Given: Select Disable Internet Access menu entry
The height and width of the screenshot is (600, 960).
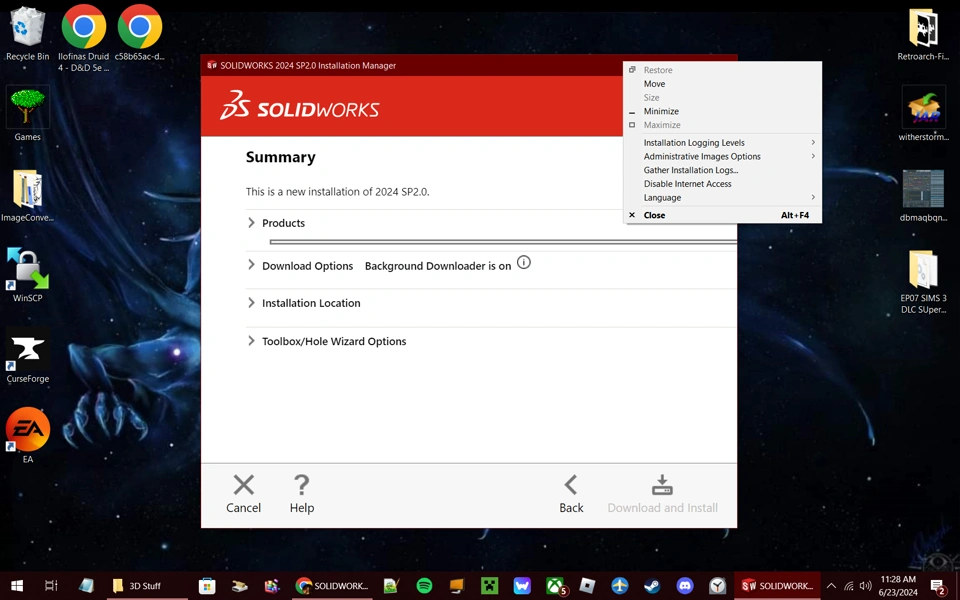Looking at the screenshot, I should (722, 184).
